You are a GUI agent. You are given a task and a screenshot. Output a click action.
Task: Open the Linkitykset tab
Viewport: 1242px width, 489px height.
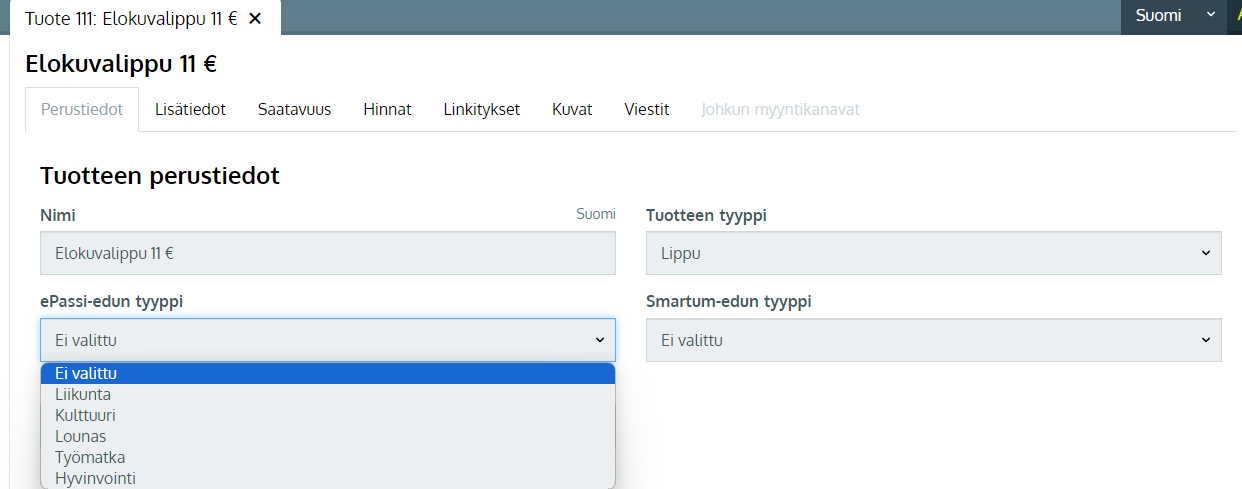pyautogui.click(x=481, y=110)
